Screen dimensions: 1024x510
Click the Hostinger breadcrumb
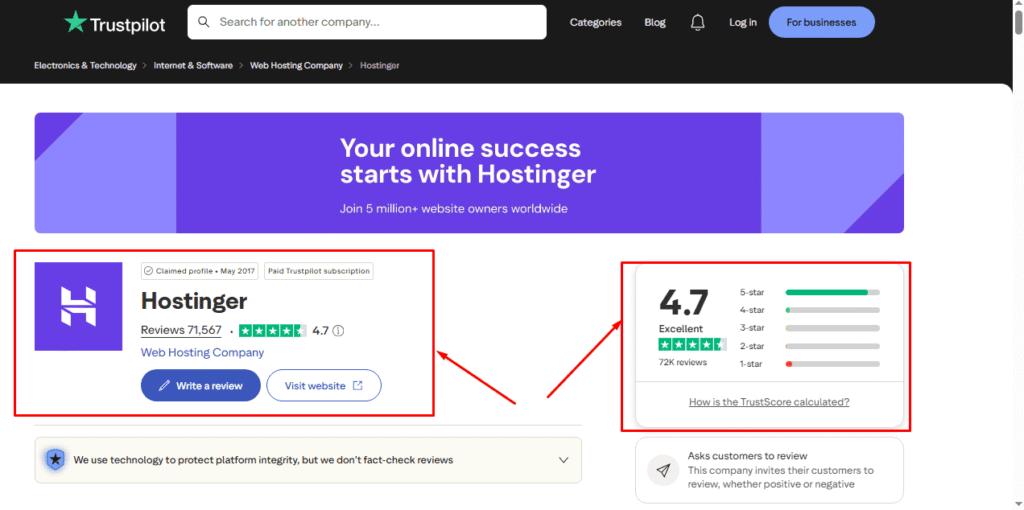[x=379, y=65]
